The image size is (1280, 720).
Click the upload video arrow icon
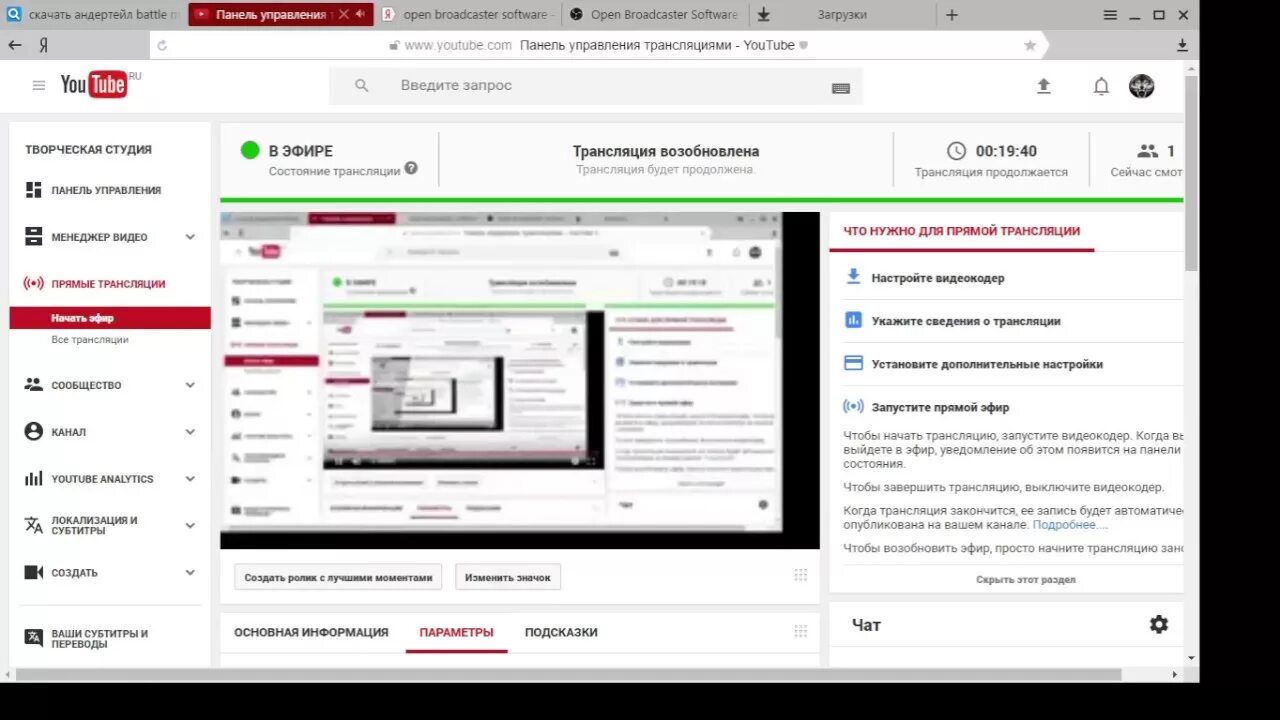click(x=1044, y=86)
